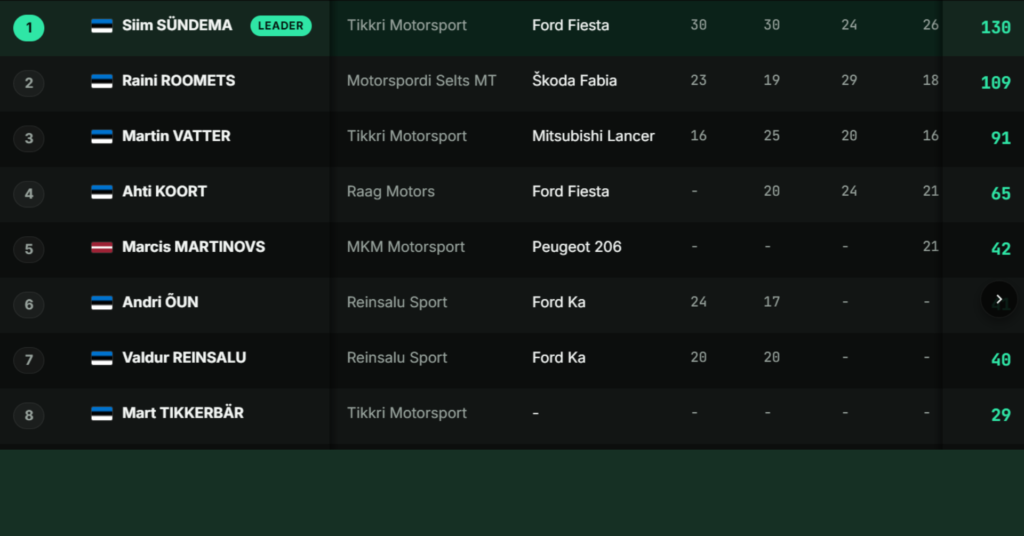Click Ford Ka in Andri ÕUN's row
This screenshot has width=1024, height=536.
pos(559,302)
